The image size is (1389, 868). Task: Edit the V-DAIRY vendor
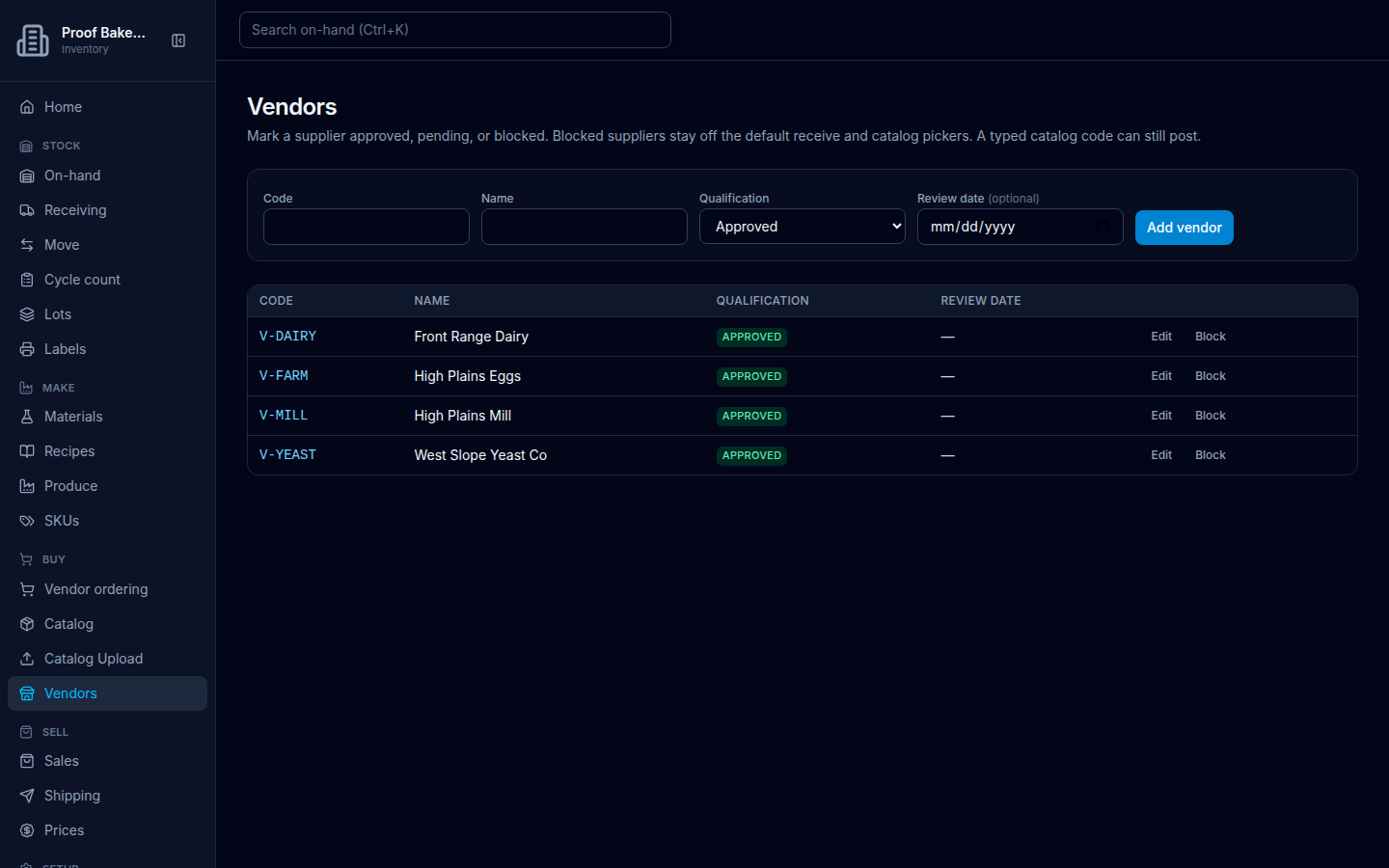[x=1161, y=337]
